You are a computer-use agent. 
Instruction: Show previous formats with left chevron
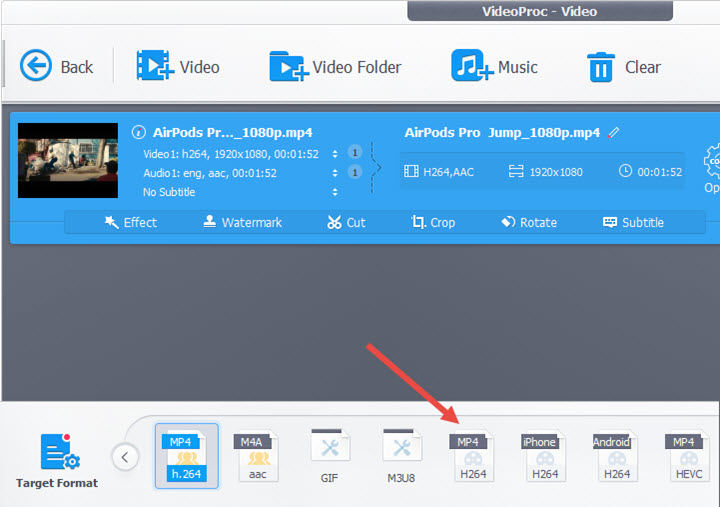pyautogui.click(x=124, y=457)
